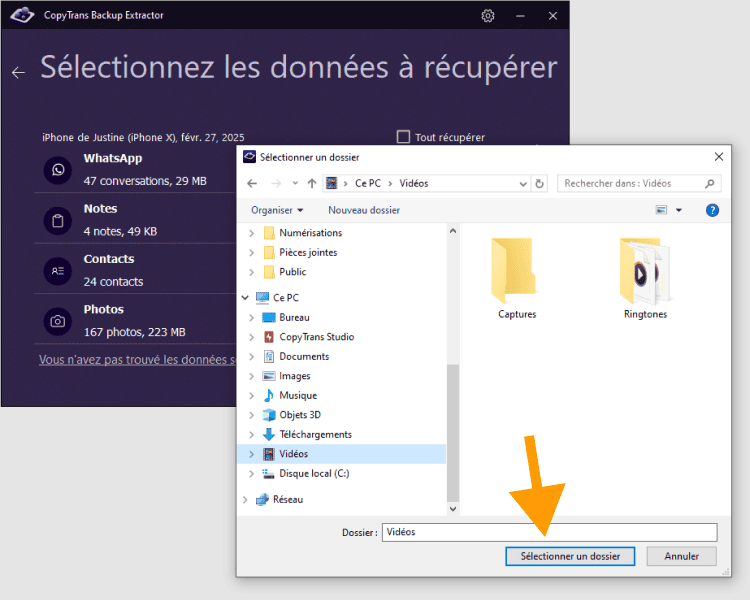Select Bureau in the navigation tree
The height and width of the screenshot is (600, 750).
[x=294, y=317]
